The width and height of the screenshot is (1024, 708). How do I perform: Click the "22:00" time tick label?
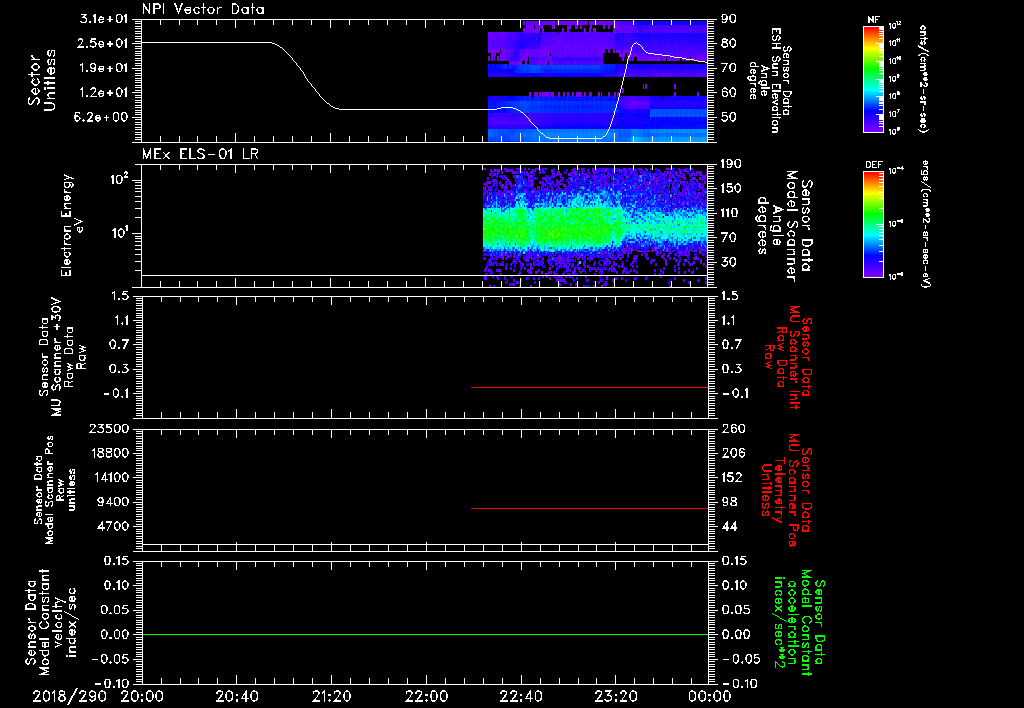[426, 696]
